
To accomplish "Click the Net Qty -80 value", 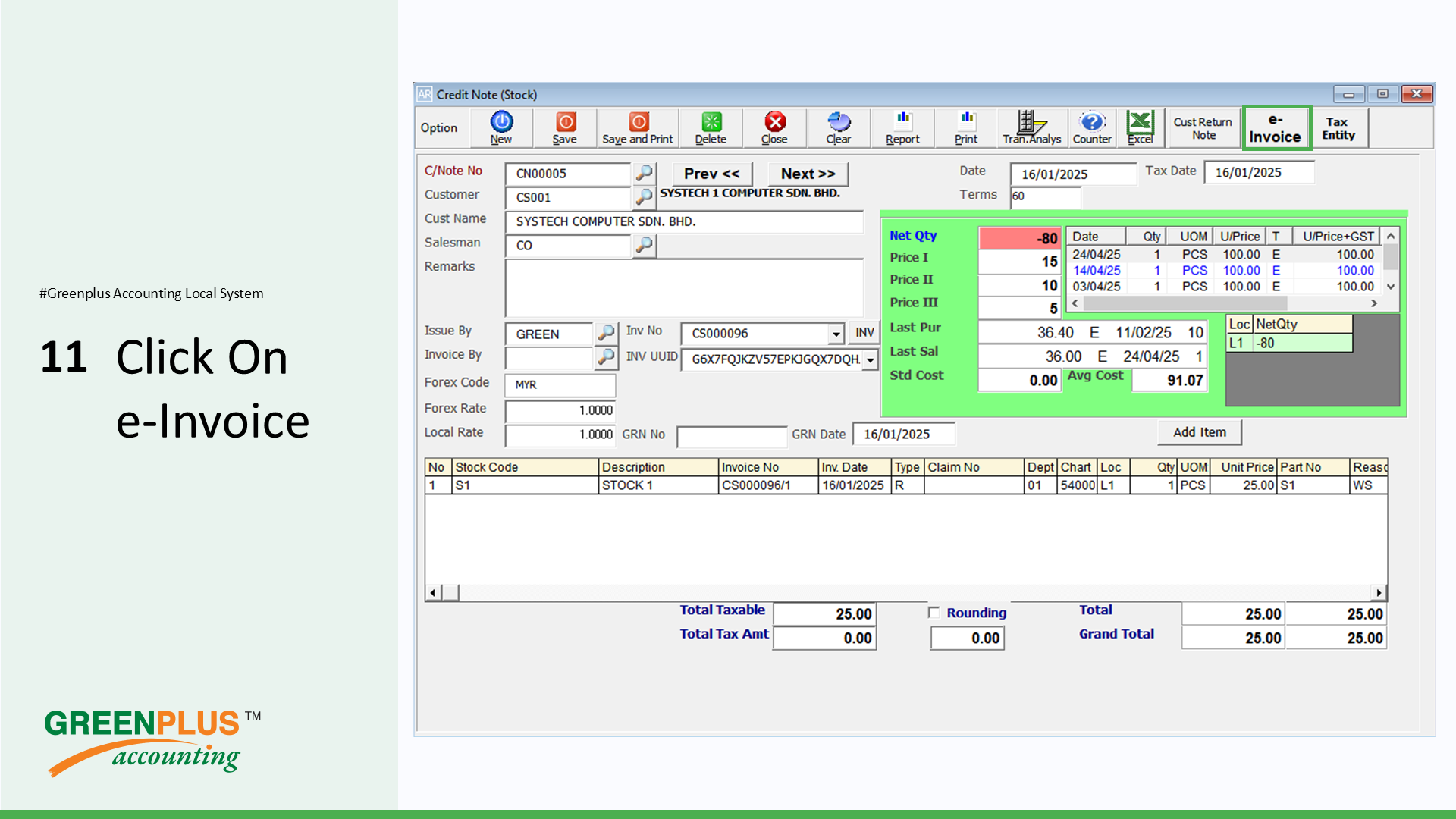I will (1020, 238).
